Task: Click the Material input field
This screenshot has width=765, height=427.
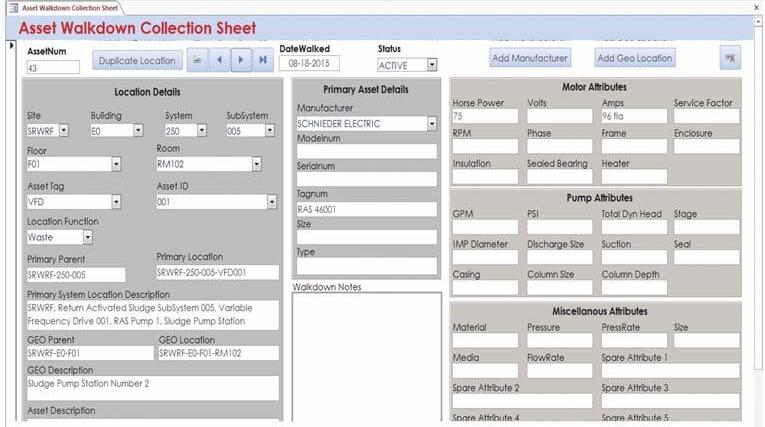Action: click(485, 340)
